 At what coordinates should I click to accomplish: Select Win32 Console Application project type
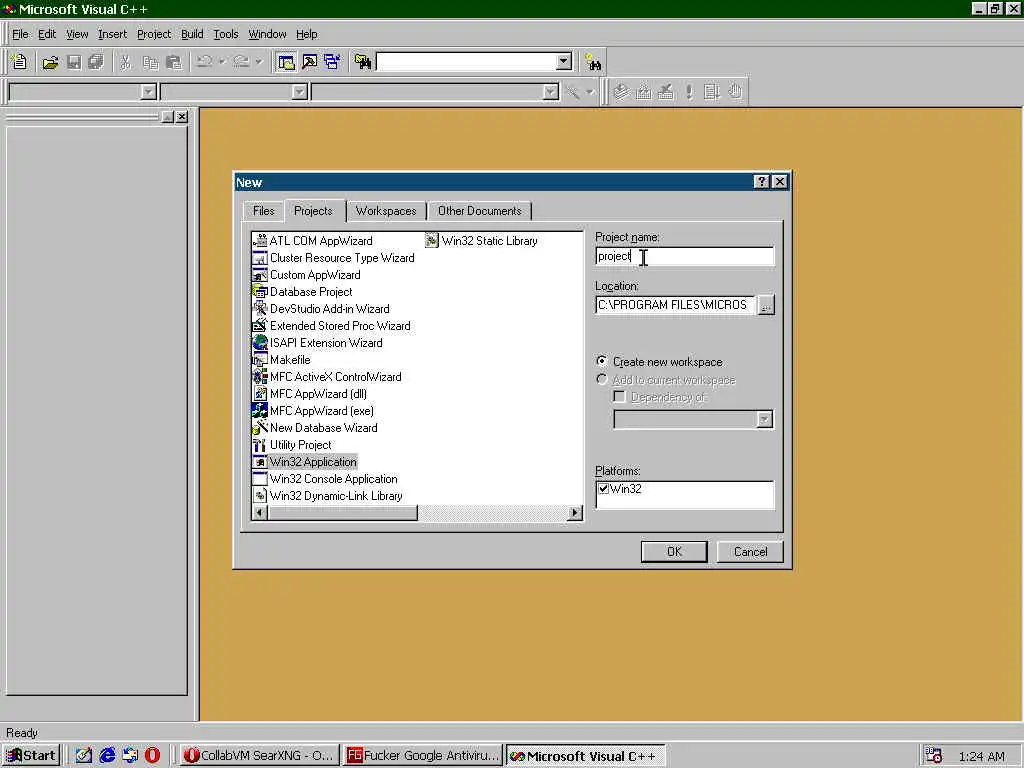pyautogui.click(x=325, y=479)
